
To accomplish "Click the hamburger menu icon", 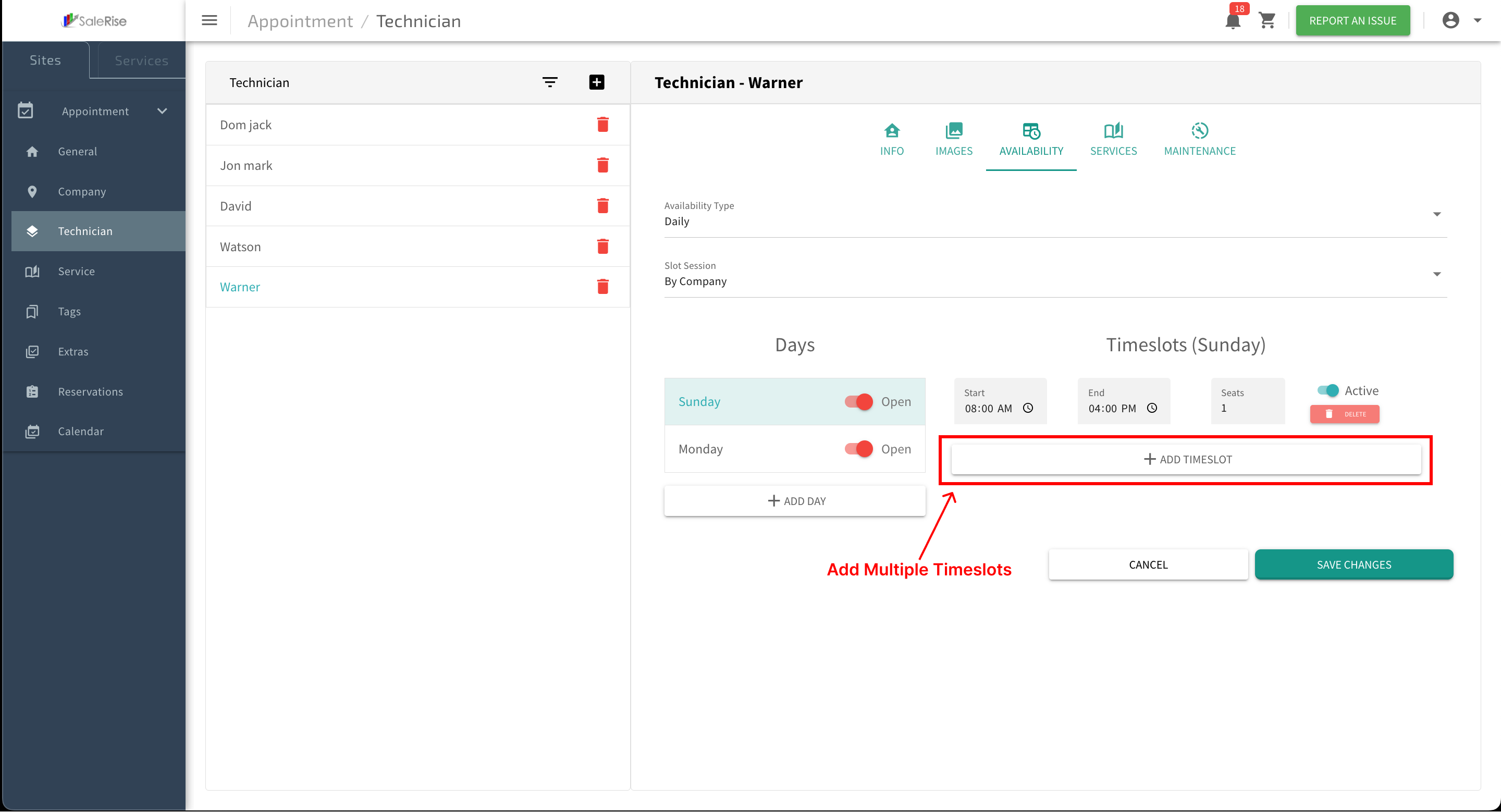I will 209,21.
